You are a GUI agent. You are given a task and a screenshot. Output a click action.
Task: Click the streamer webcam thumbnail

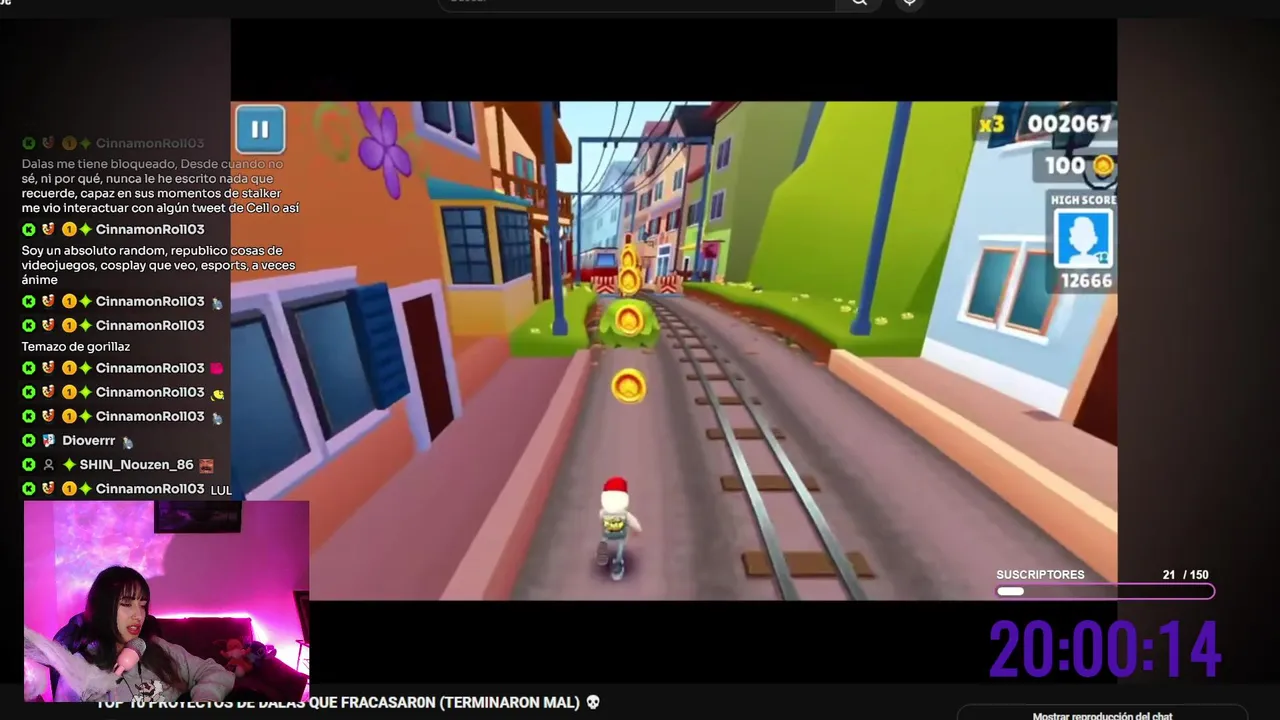(167, 600)
